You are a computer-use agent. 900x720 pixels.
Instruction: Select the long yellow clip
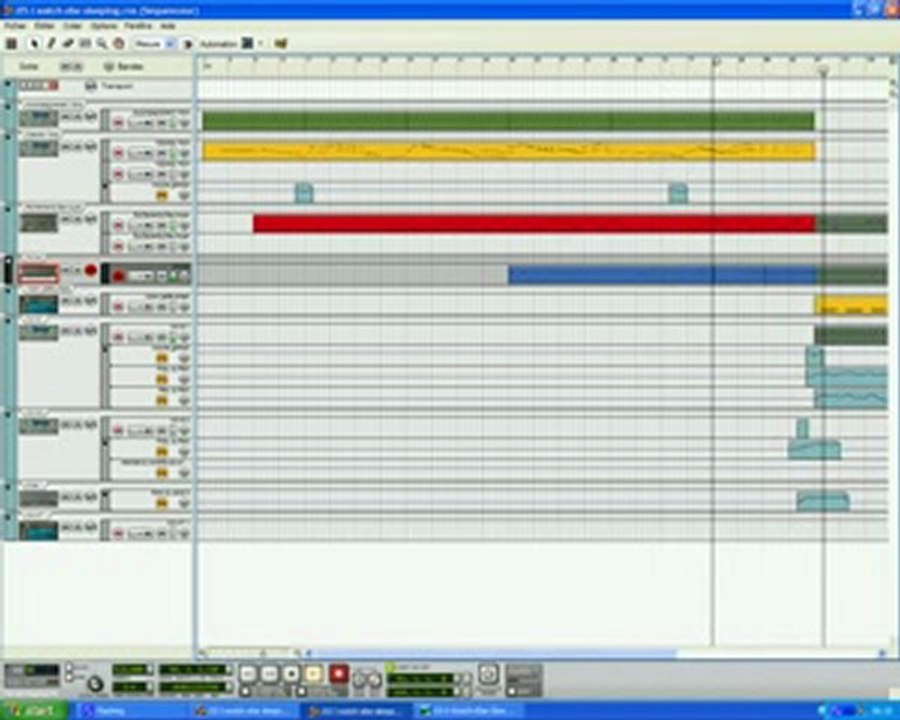[x=508, y=151]
